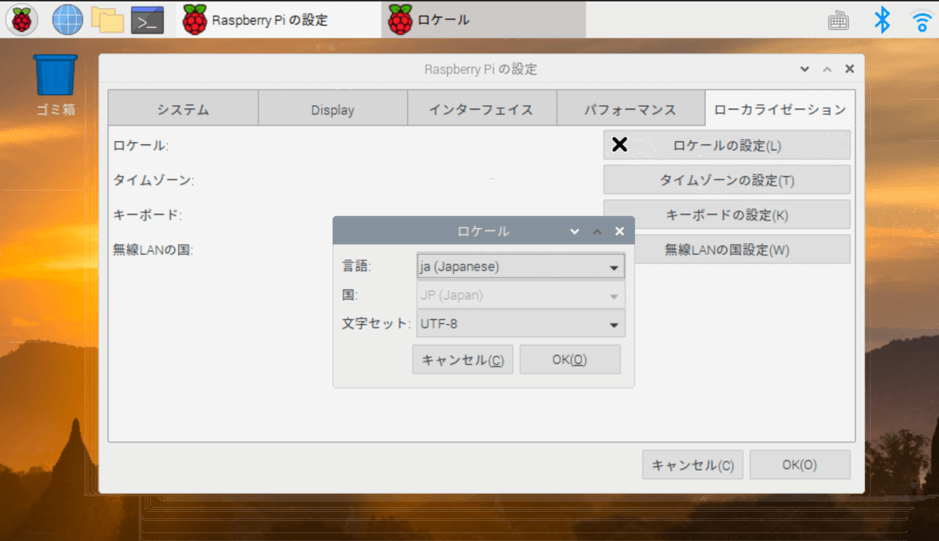
Task: Switch to Raspberry Pi の設定 taskbar window
Action: tap(278, 20)
